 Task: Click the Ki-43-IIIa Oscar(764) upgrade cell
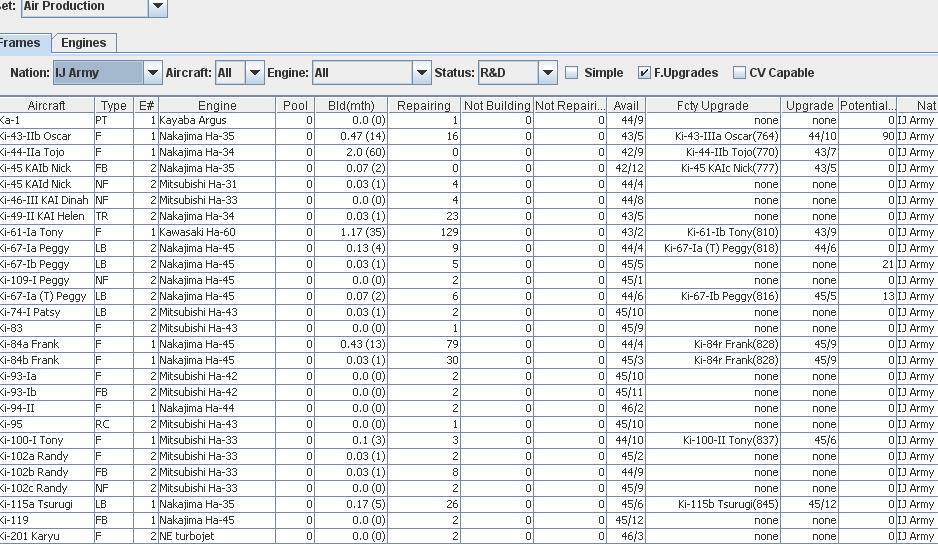tap(712, 136)
